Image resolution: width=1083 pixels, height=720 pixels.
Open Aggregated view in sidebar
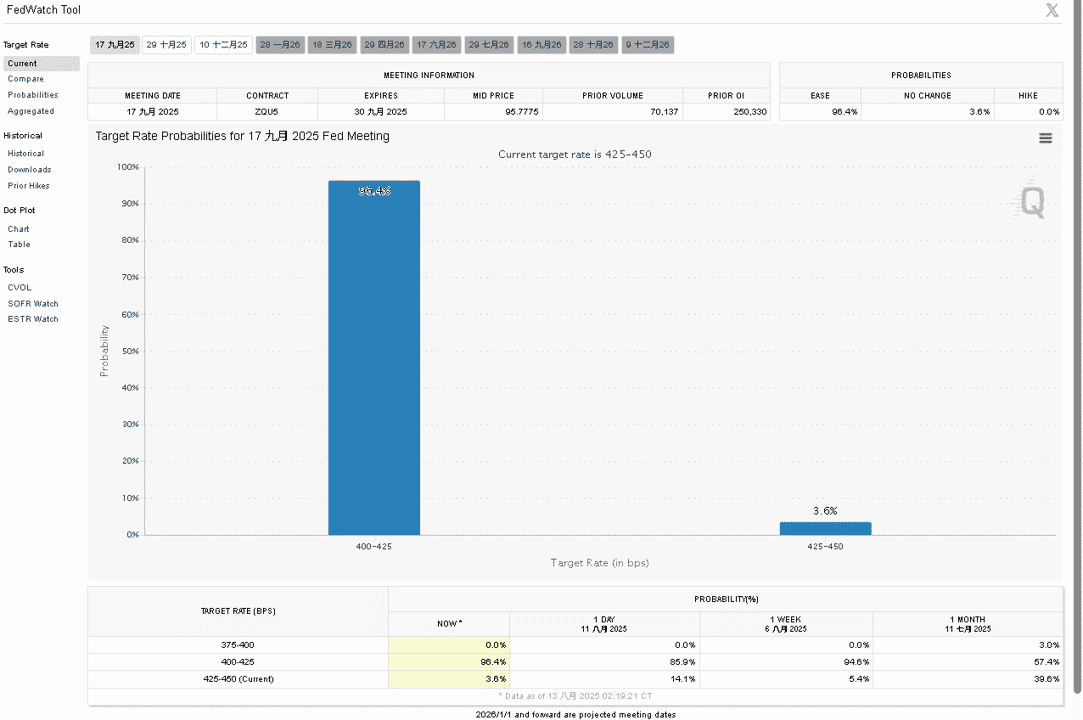pyautogui.click(x=30, y=111)
